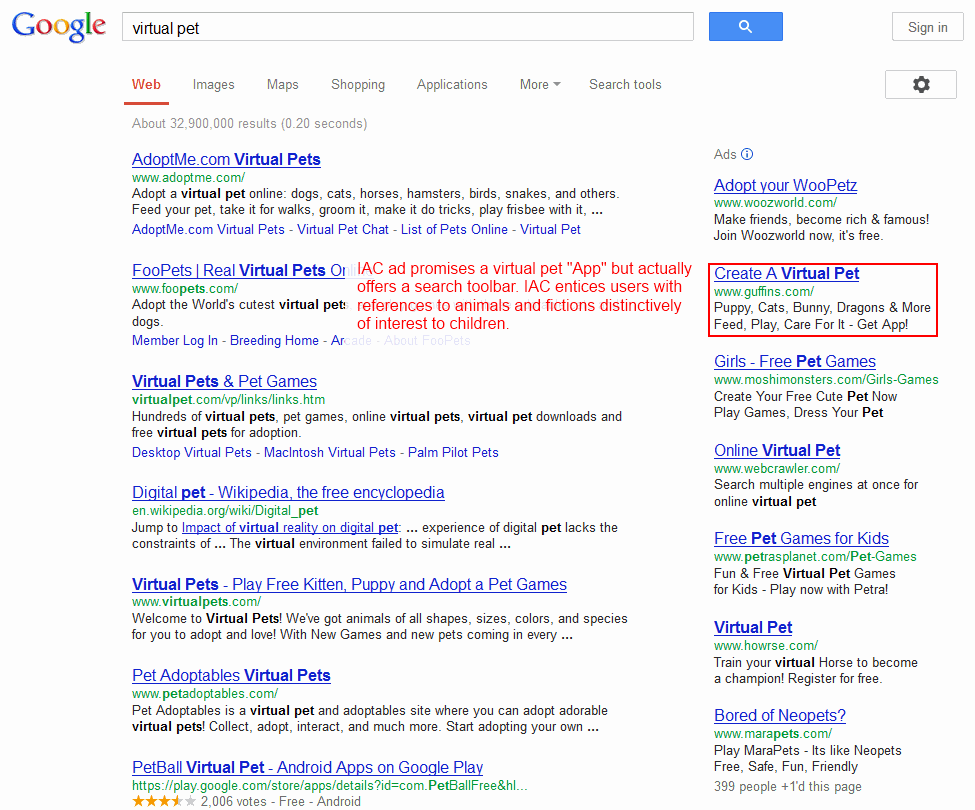Screen dimensions: 975x810
Task: Open the settings gear menu
Action: click(x=921, y=85)
